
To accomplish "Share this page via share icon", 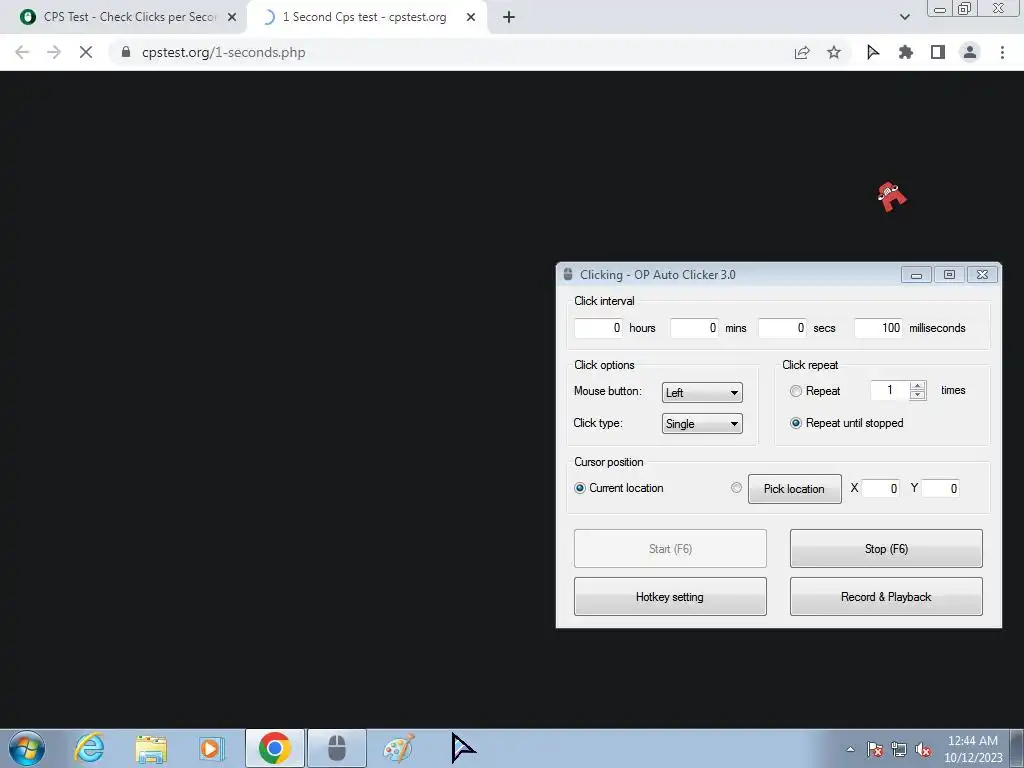I will point(802,52).
